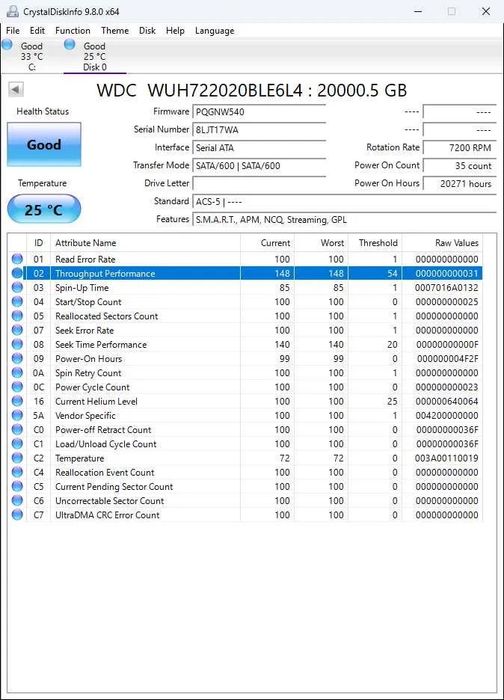Image resolution: width=504 pixels, height=700 pixels.
Task: Click the Transfer Mode field SATA/600
Action: tap(259, 166)
